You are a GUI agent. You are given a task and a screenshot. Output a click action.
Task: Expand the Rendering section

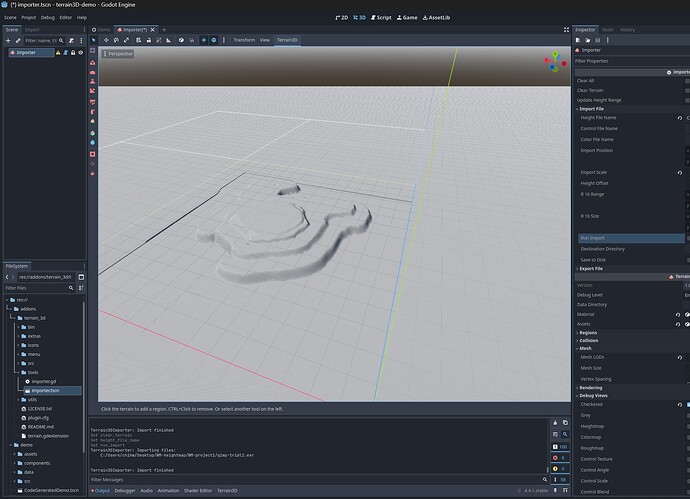(x=590, y=388)
